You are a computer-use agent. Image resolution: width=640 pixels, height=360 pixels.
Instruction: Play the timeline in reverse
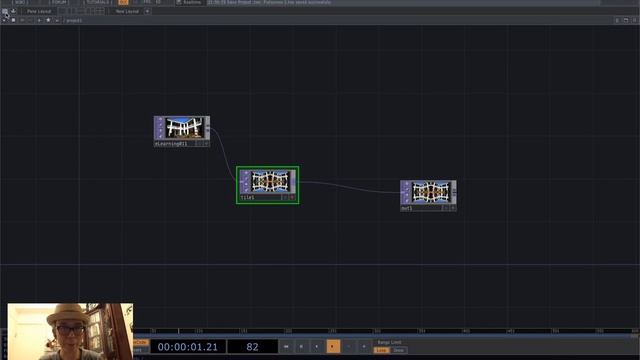[x=317, y=347]
